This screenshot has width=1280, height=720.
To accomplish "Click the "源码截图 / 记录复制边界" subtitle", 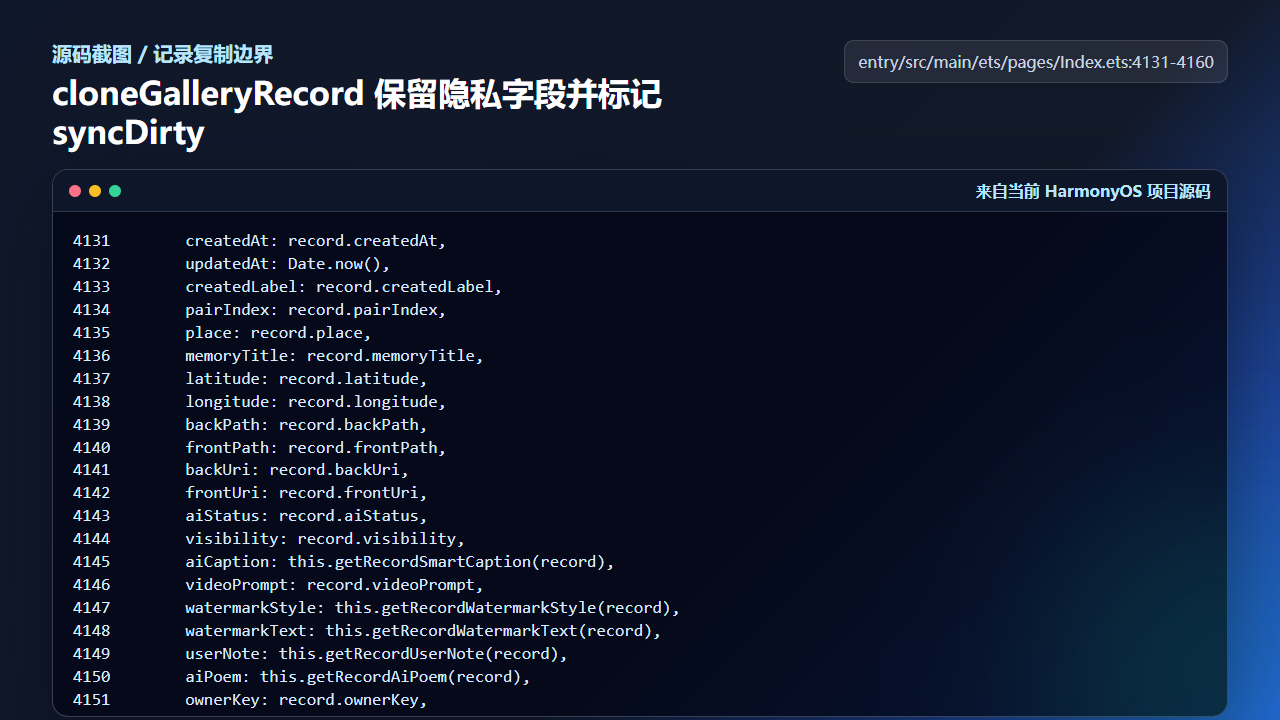I will pyautogui.click(x=163, y=54).
